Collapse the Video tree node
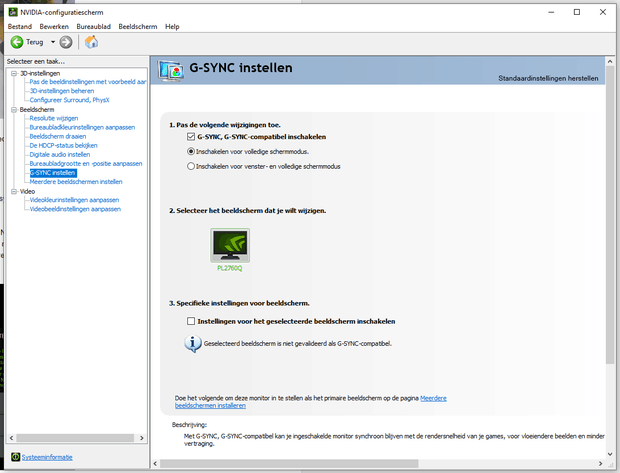 coord(14,191)
